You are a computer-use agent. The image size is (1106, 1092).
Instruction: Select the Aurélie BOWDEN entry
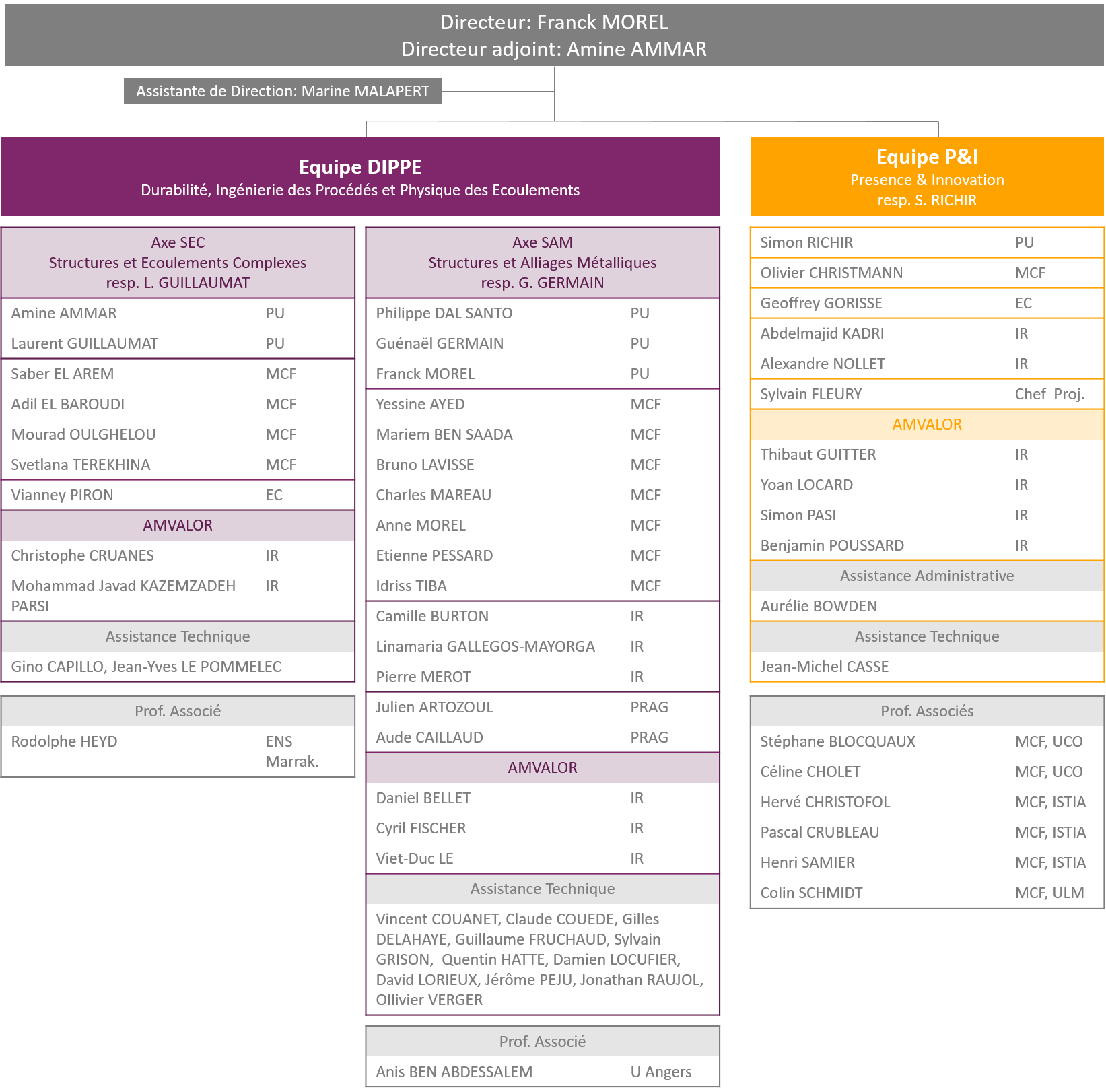point(819,606)
